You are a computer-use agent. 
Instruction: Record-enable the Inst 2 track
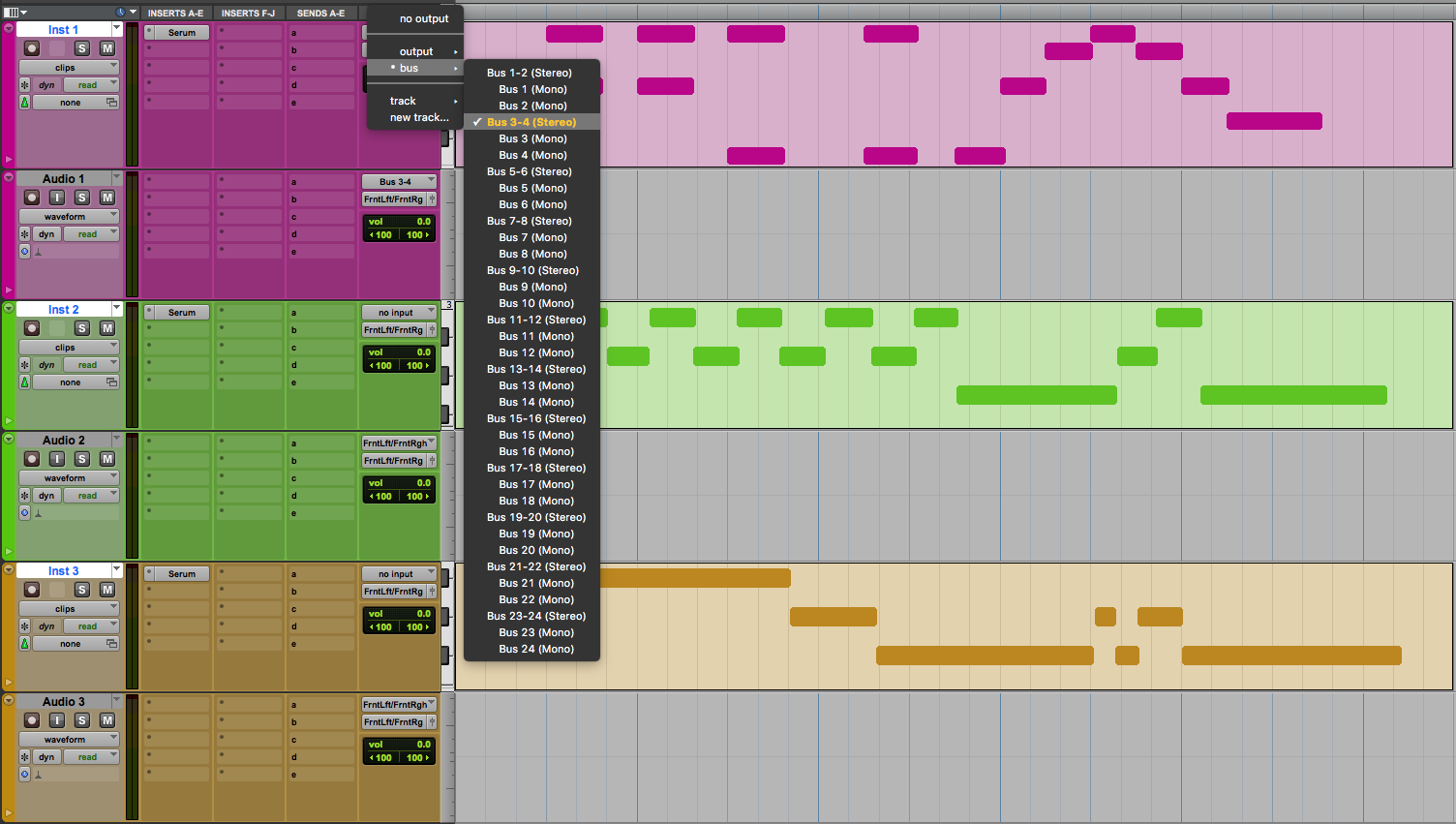click(x=32, y=328)
